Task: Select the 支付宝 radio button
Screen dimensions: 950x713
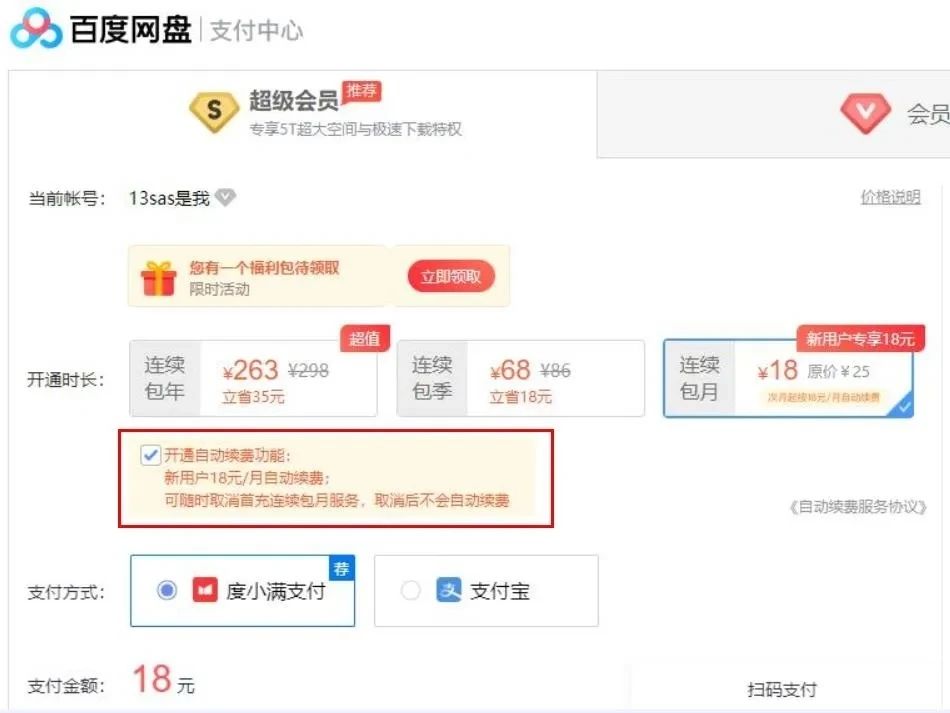Action: 410,590
